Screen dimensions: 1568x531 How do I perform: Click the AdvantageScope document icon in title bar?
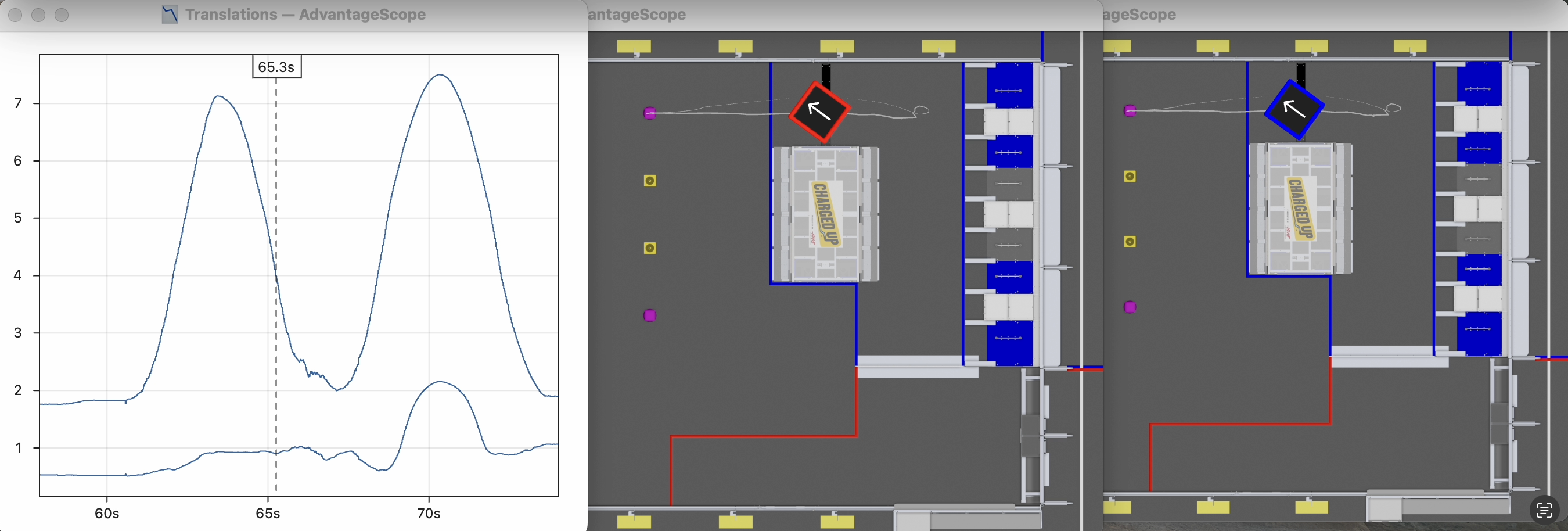point(170,15)
